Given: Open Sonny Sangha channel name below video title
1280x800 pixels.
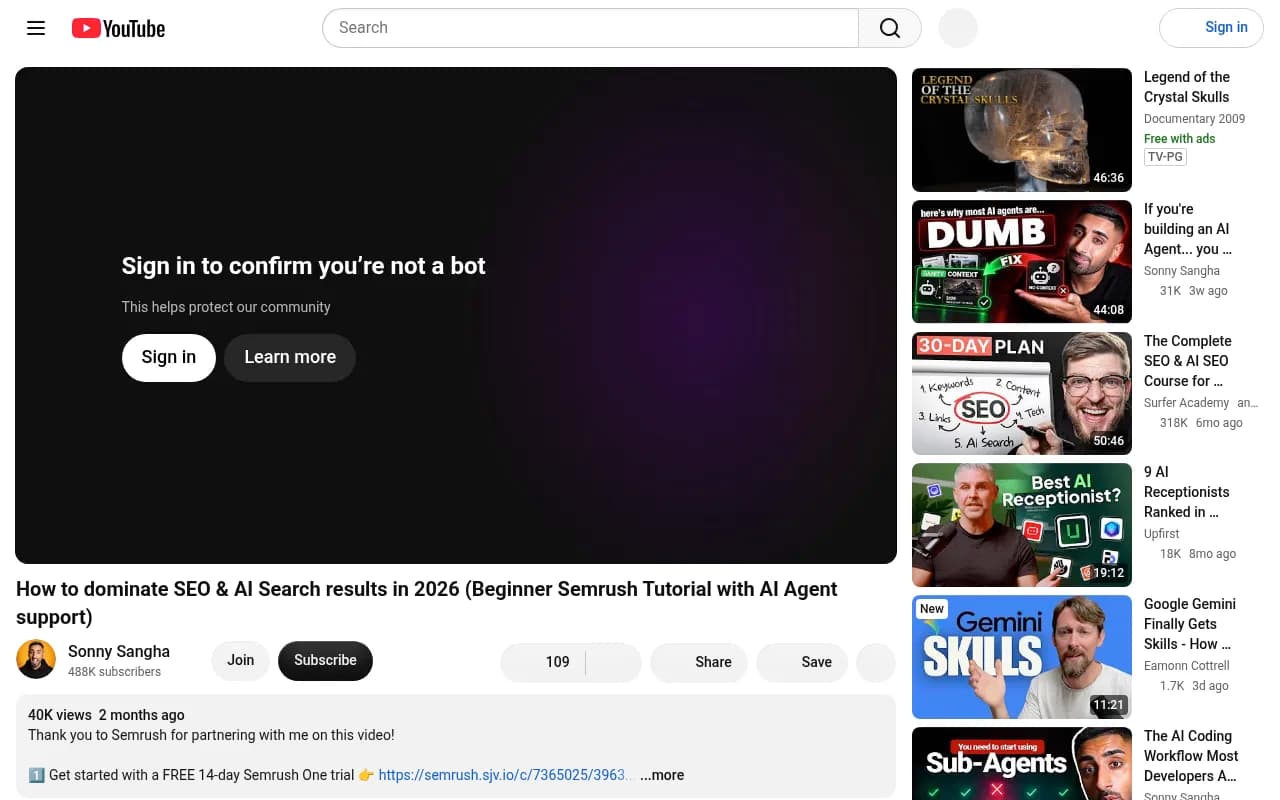Looking at the screenshot, I should tap(119, 651).
